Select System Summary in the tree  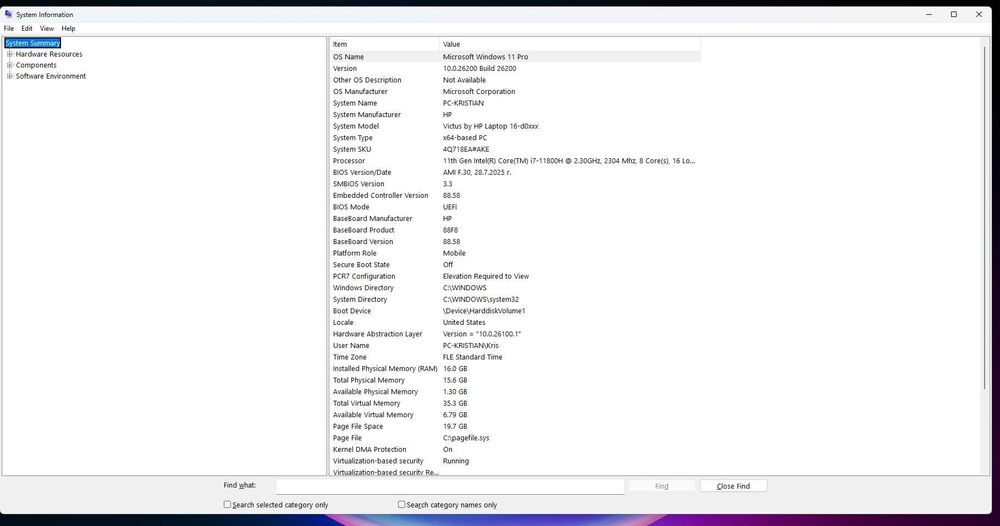click(x=33, y=43)
